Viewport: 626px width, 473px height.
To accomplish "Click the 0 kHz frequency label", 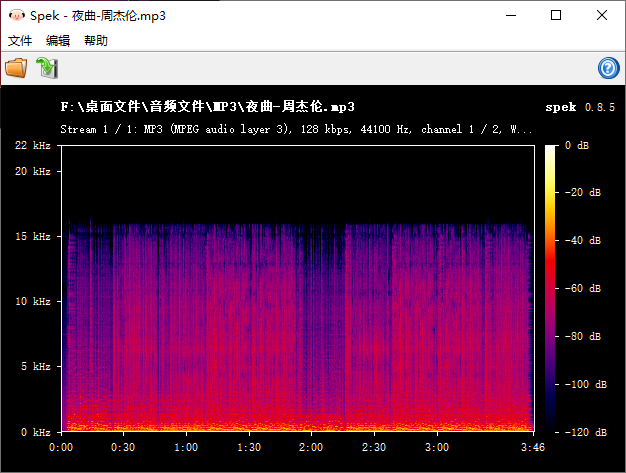I will [x=36, y=432].
